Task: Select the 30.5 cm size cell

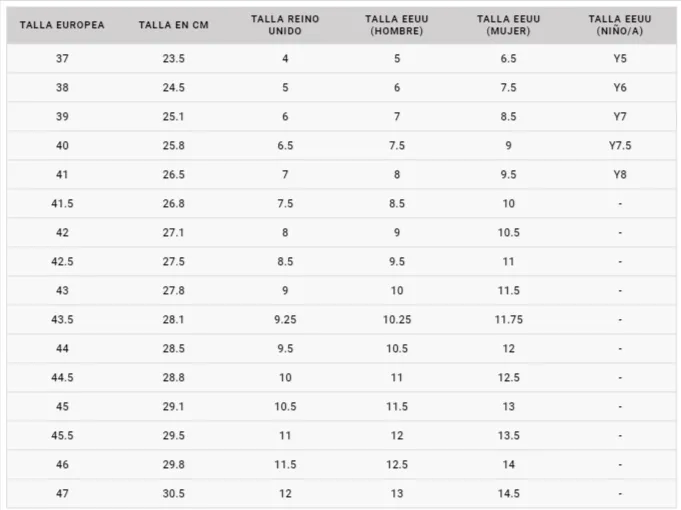Action: (174, 494)
